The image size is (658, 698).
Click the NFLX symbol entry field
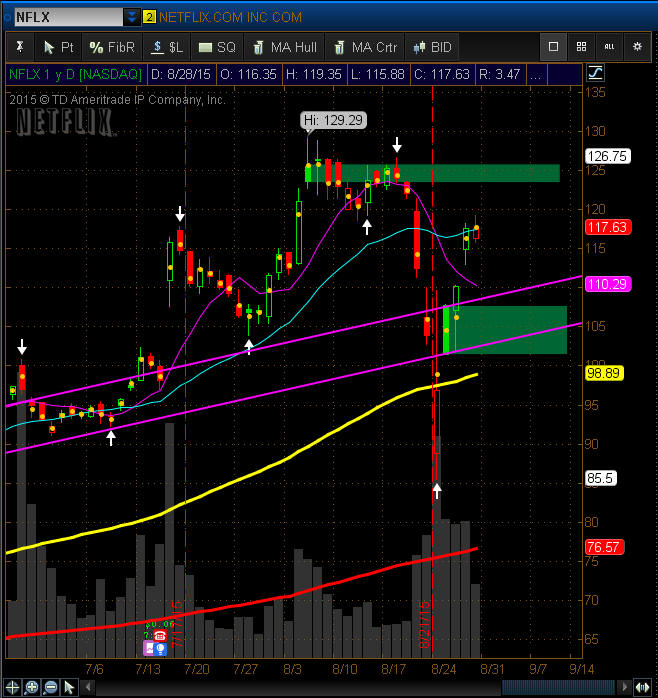click(x=69, y=17)
